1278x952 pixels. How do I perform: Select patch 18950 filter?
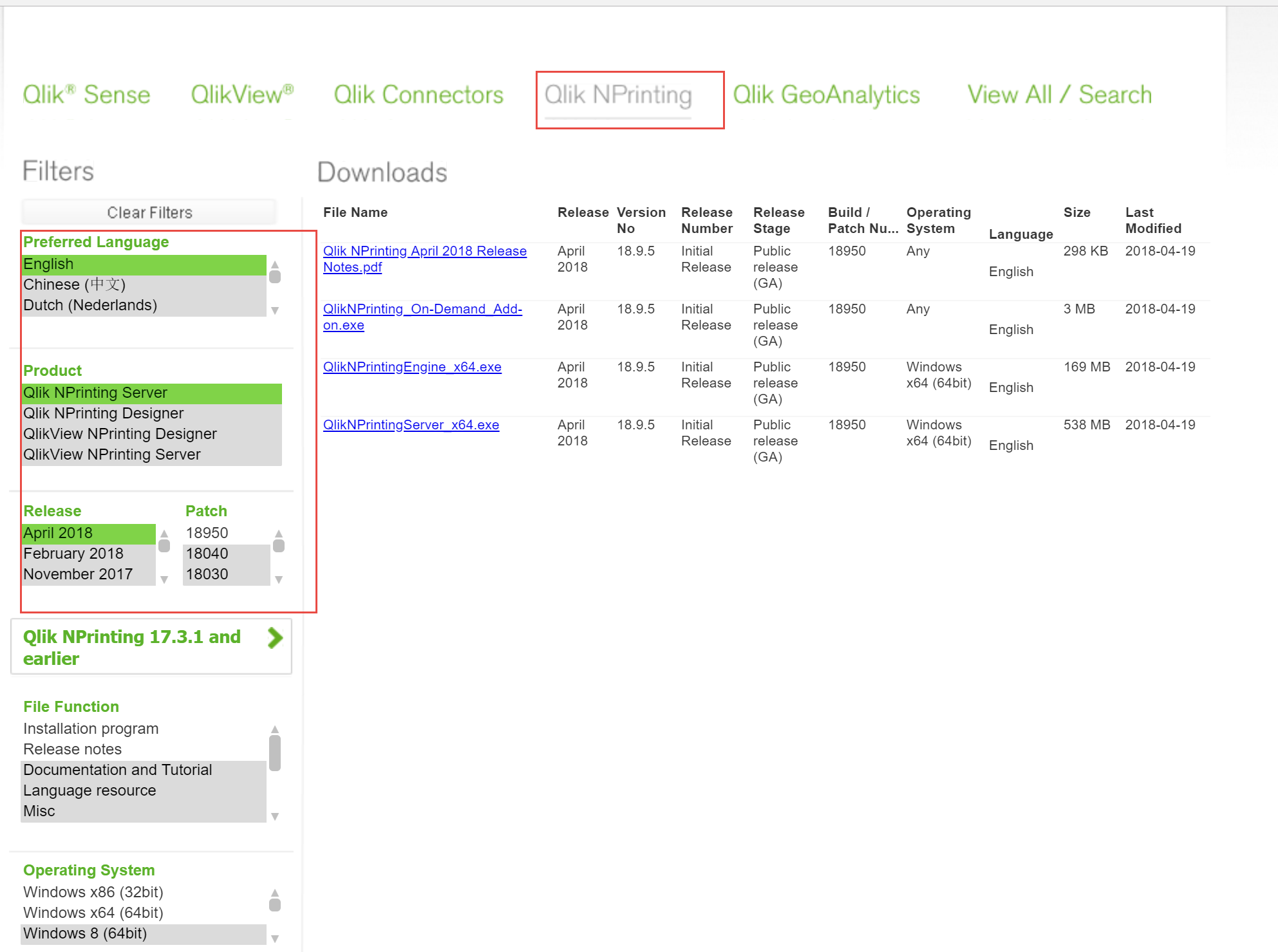pos(226,533)
